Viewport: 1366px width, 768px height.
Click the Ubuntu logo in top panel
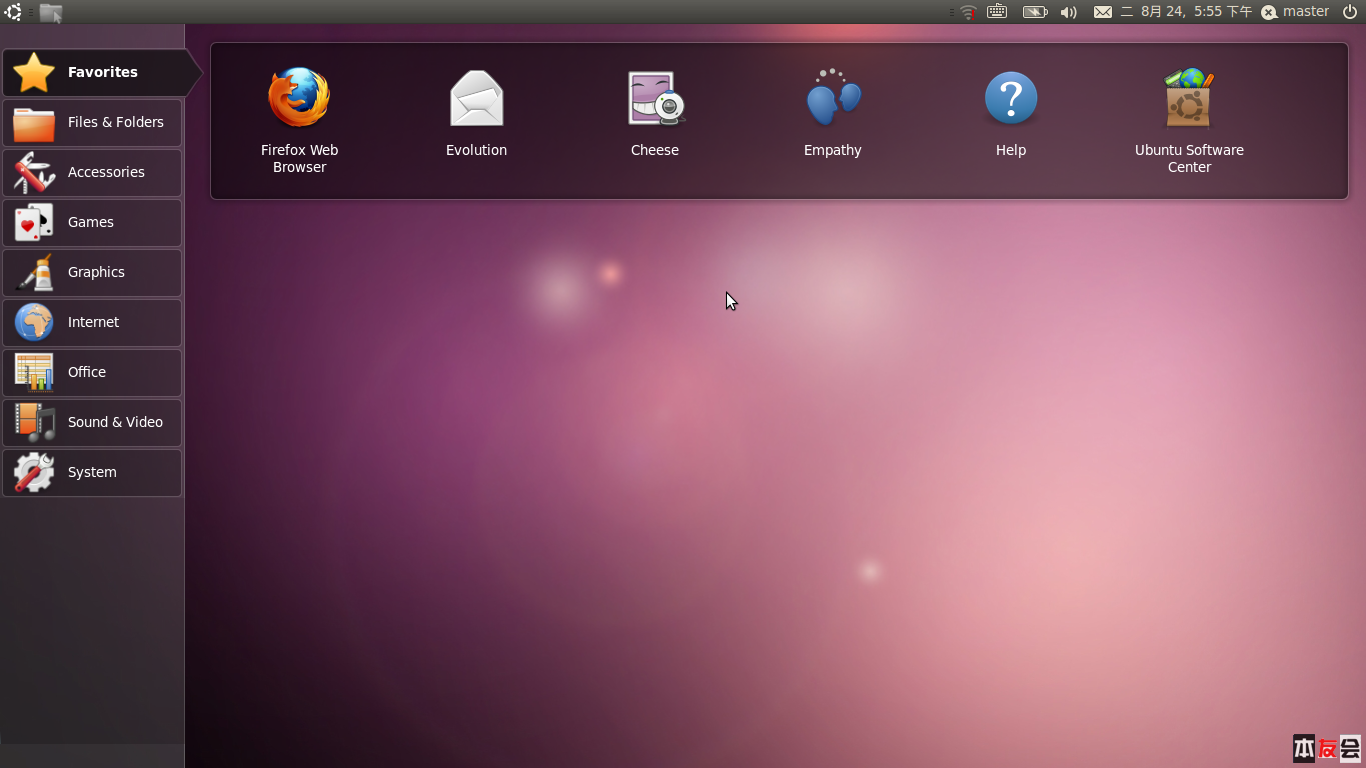(x=13, y=12)
